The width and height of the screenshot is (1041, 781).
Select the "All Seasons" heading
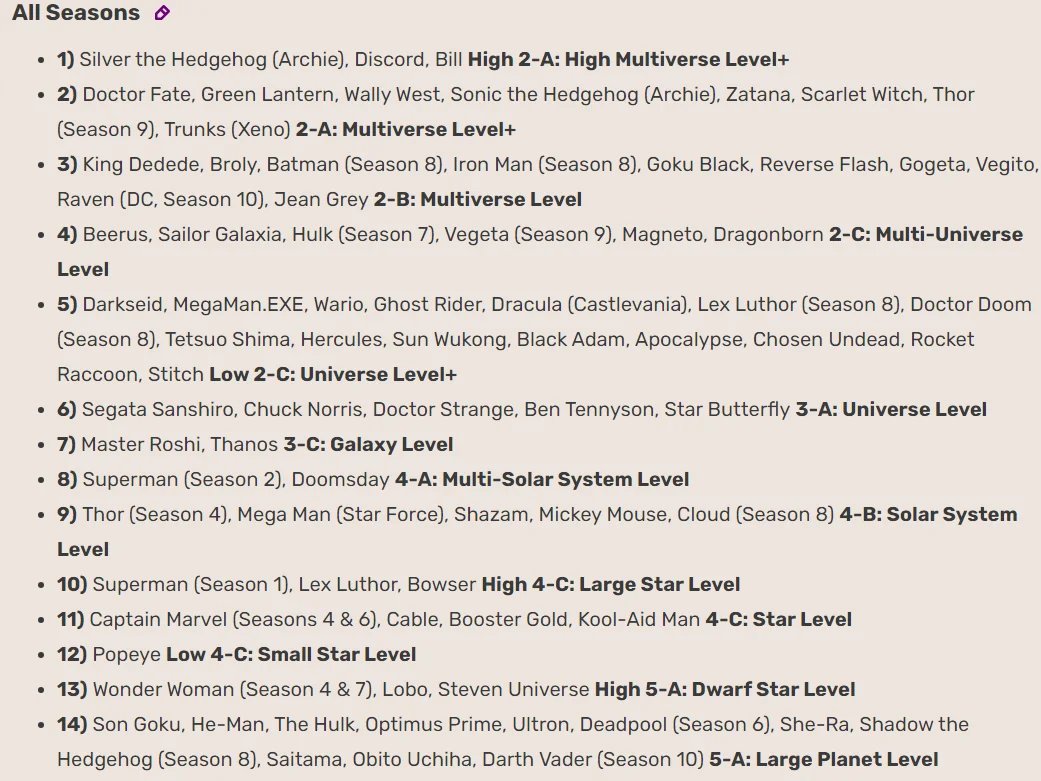click(76, 13)
